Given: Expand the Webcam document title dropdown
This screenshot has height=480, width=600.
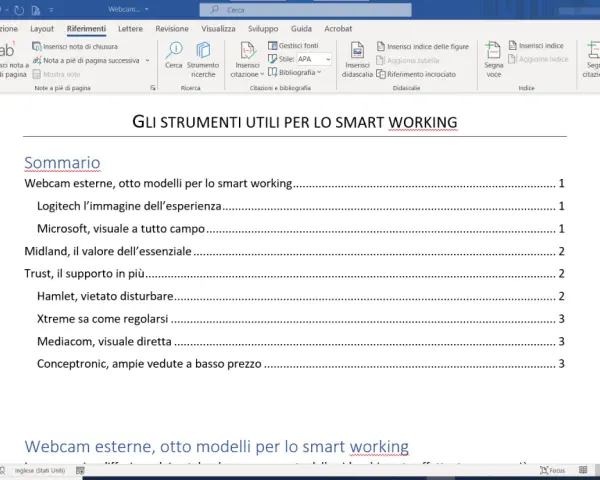Looking at the screenshot, I should (x=147, y=10).
